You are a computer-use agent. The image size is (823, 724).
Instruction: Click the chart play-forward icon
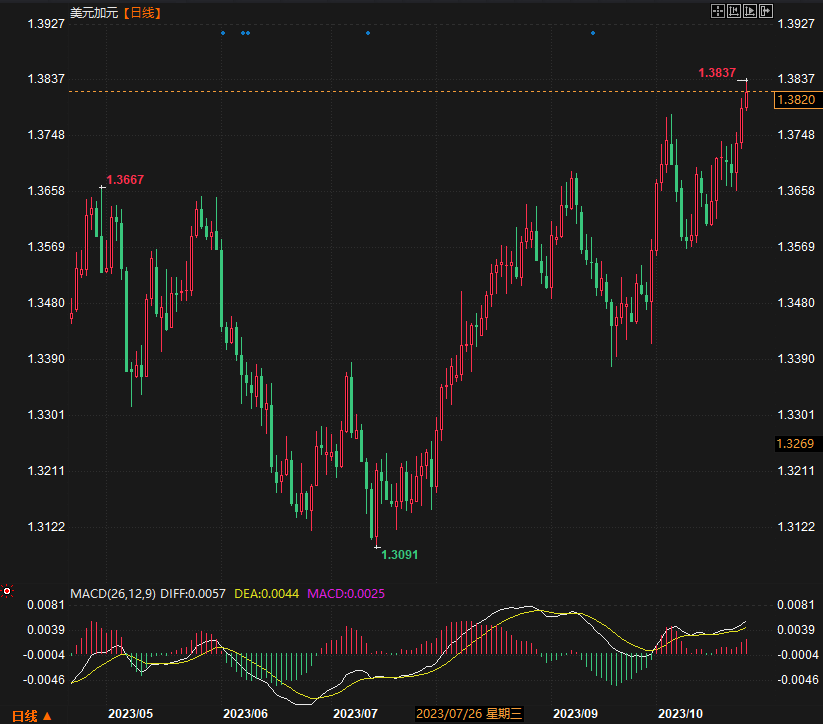pos(750,11)
